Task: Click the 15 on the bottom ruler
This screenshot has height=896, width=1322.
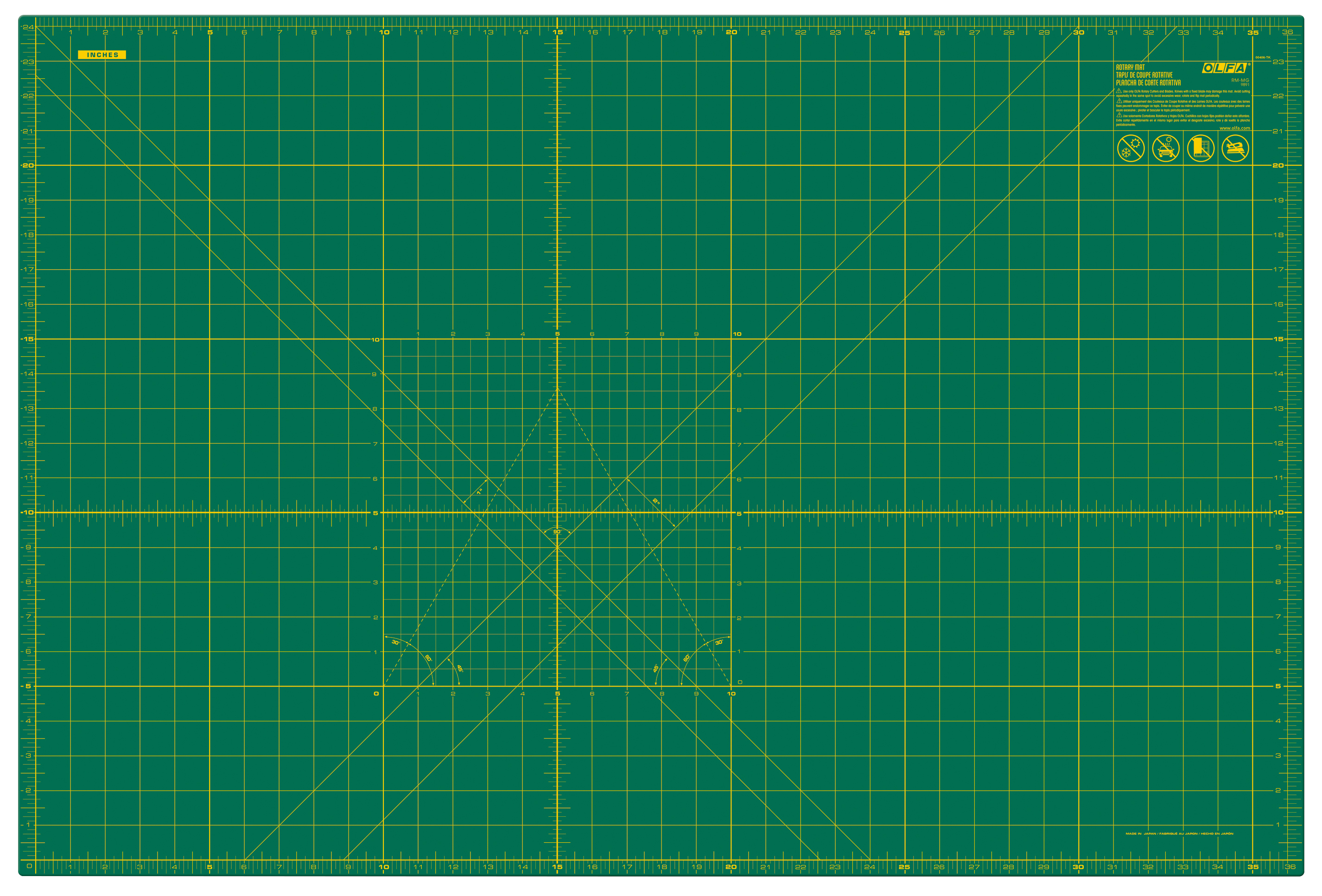Action: (557, 867)
